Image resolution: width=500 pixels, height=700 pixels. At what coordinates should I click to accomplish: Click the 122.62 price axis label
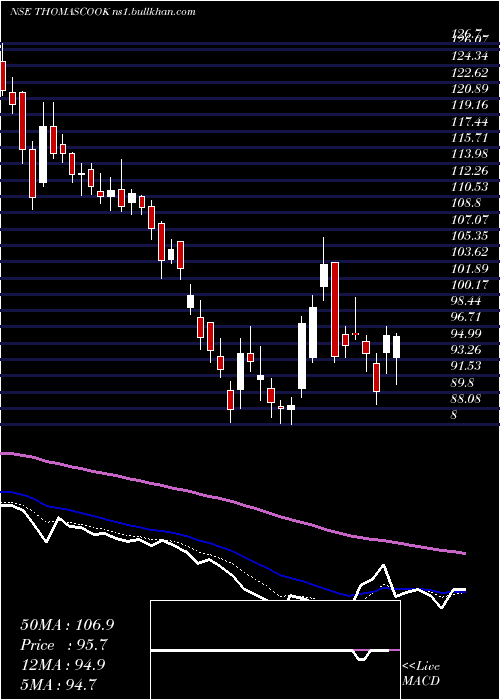(470, 73)
